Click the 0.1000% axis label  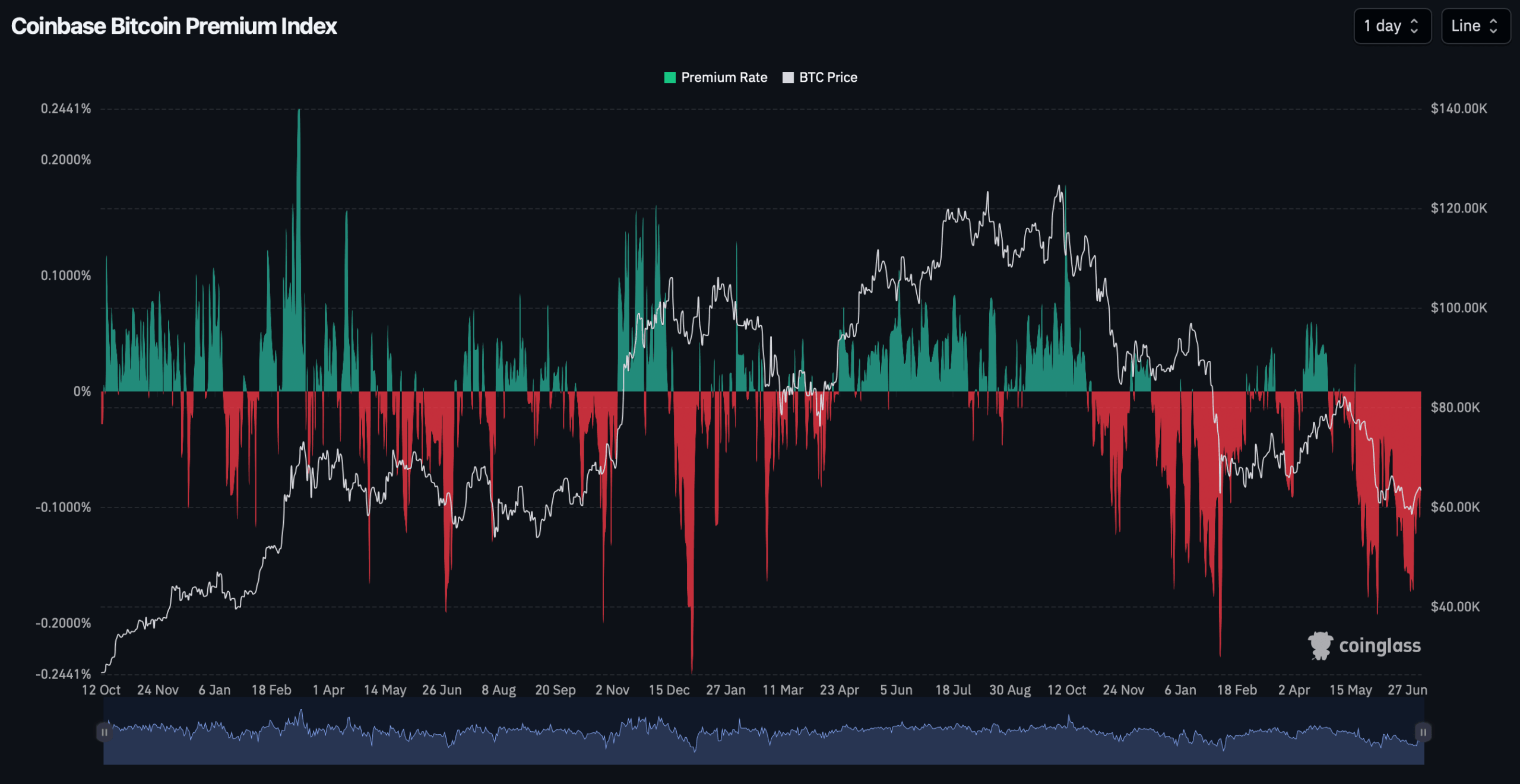pos(66,275)
